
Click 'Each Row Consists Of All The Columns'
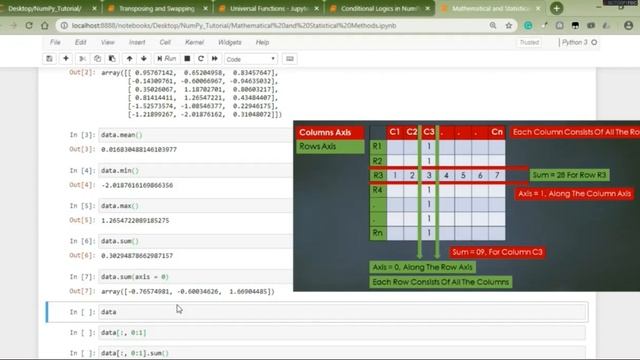click(x=441, y=282)
